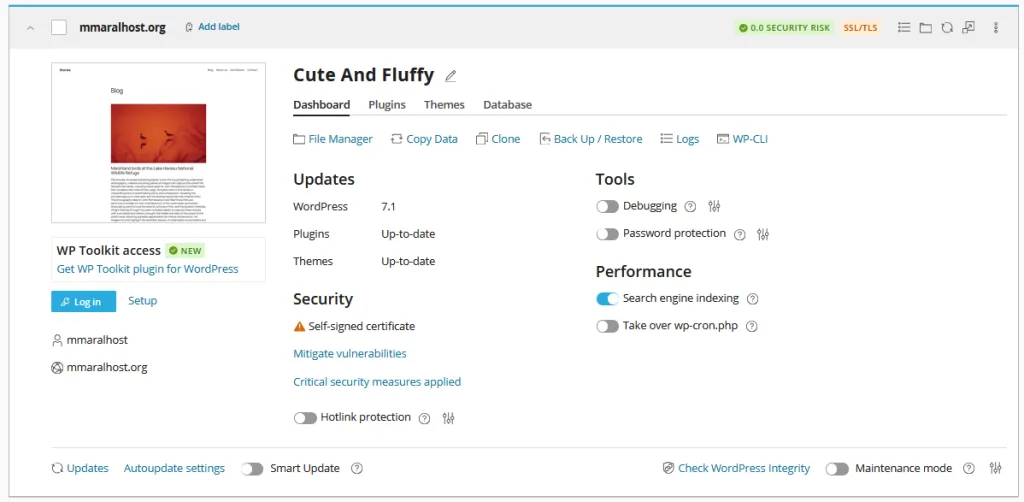
Task: Open Search engine indexing help icon
Action: point(752,299)
